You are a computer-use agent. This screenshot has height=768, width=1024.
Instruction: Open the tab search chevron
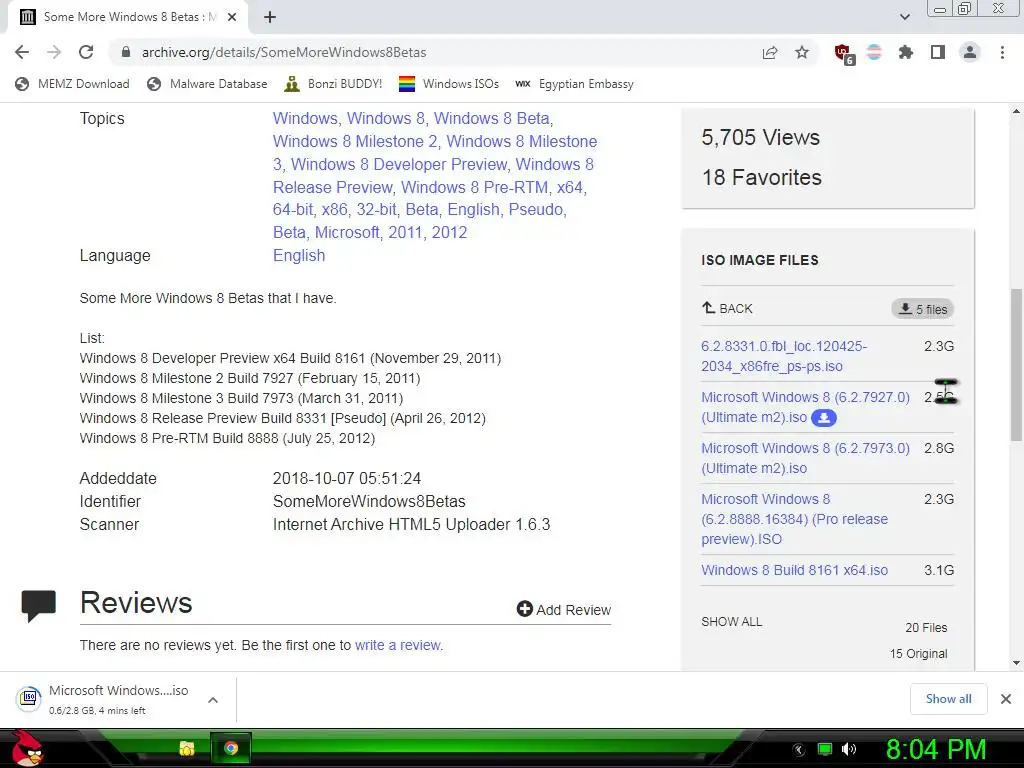click(x=904, y=17)
